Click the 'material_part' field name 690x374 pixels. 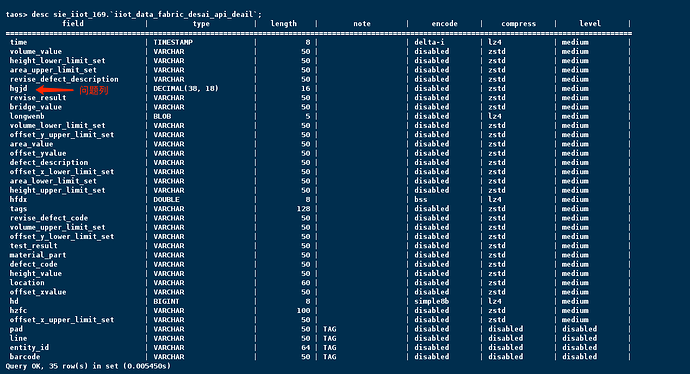point(38,255)
